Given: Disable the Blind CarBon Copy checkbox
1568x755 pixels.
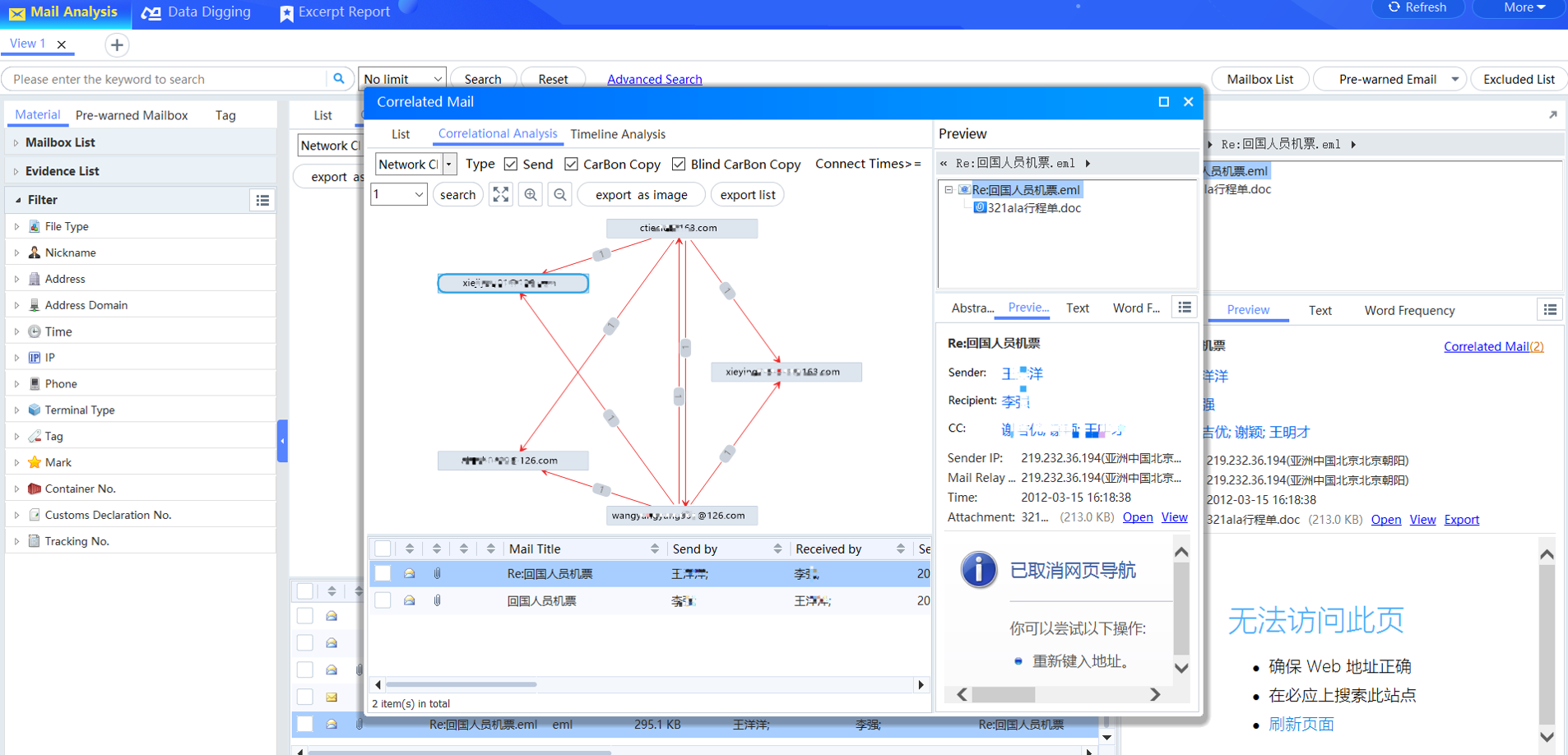Looking at the screenshot, I should (679, 164).
